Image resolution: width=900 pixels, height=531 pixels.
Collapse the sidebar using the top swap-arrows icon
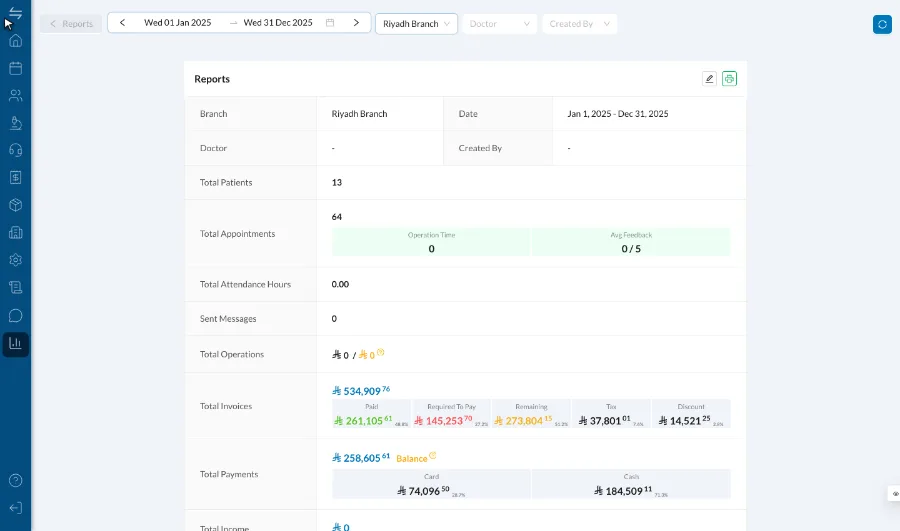tap(15, 14)
